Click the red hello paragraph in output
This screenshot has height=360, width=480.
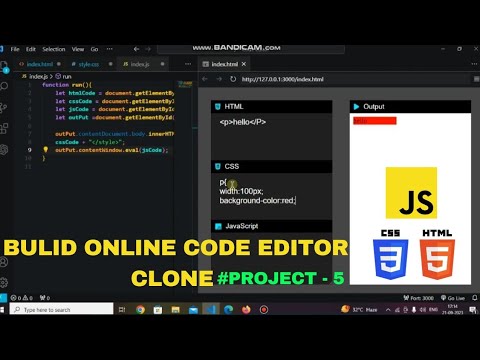point(375,121)
